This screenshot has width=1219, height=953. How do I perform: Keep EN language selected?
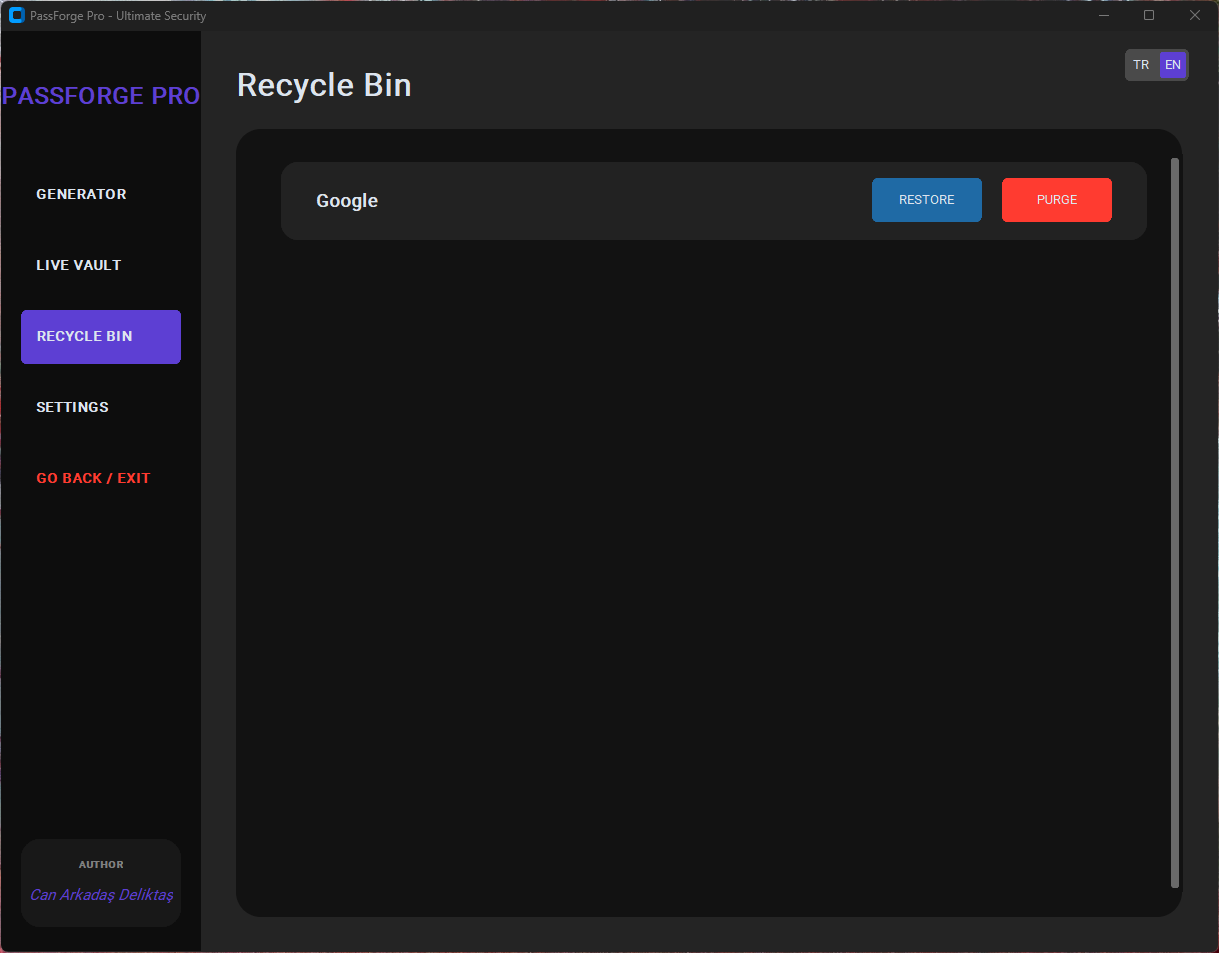[1172, 64]
